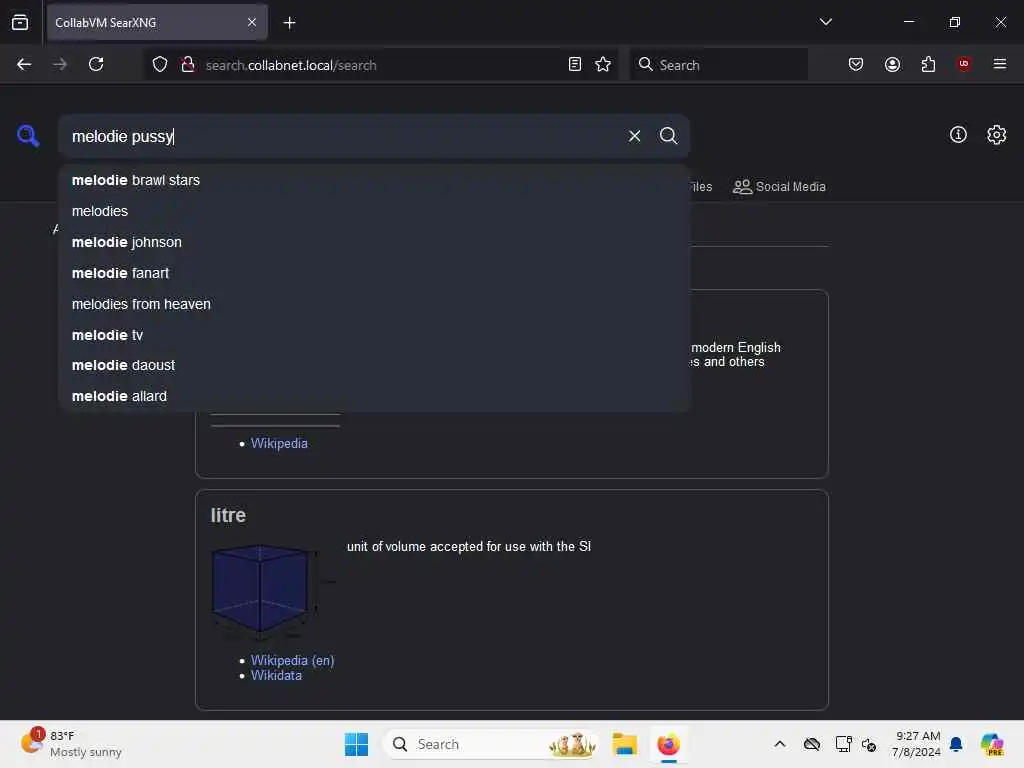Open the Extensions puzzle icon
This screenshot has height=768, width=1024.
click(x=928, y=64)
